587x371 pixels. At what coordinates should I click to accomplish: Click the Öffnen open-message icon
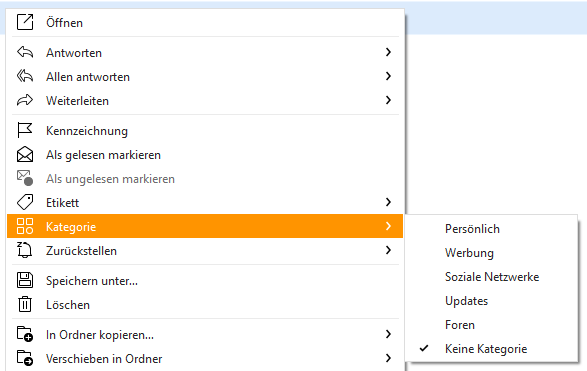pyautogui.click(x=25, y=22)
